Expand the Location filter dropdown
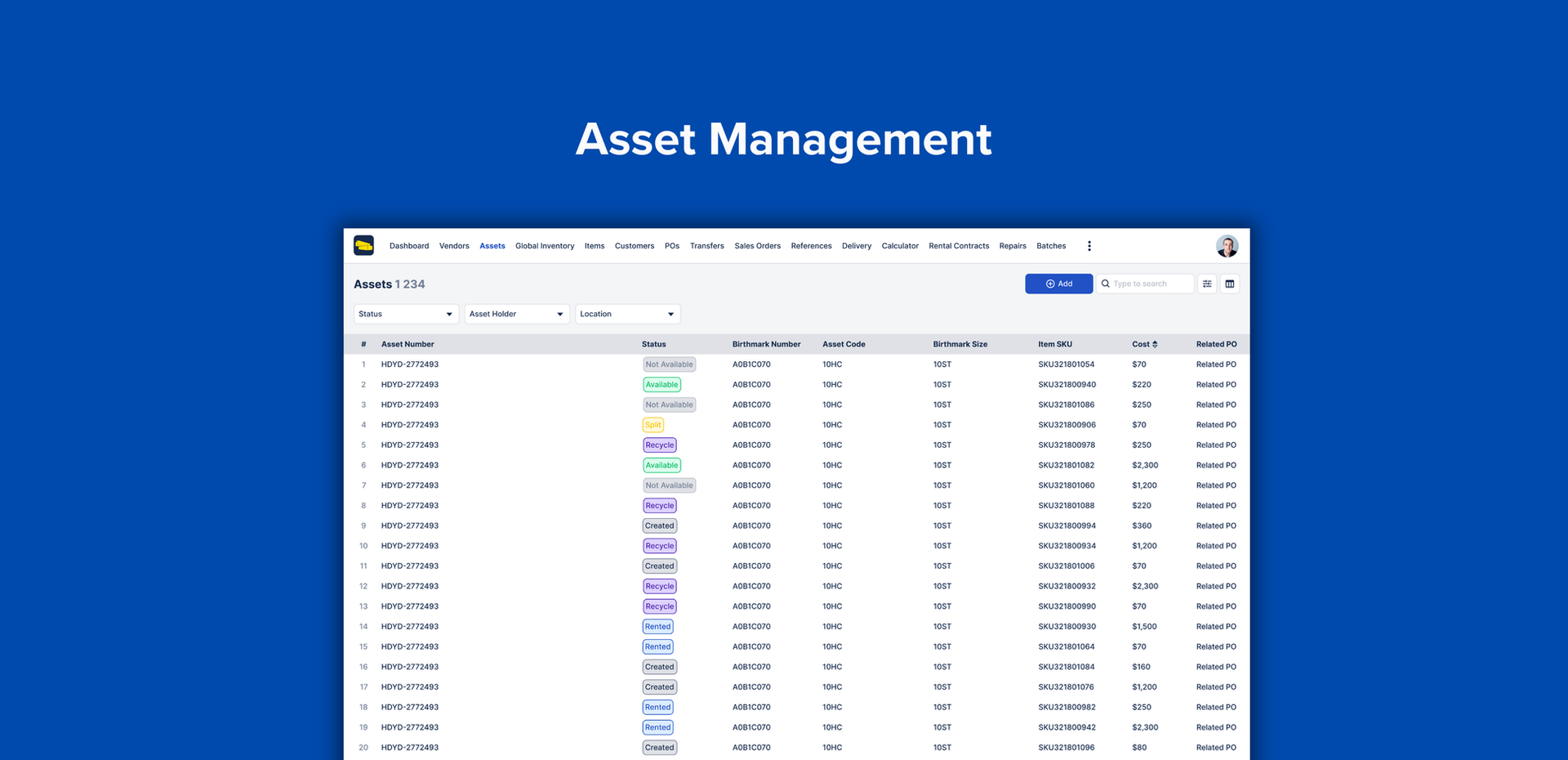 pos(628,314)
